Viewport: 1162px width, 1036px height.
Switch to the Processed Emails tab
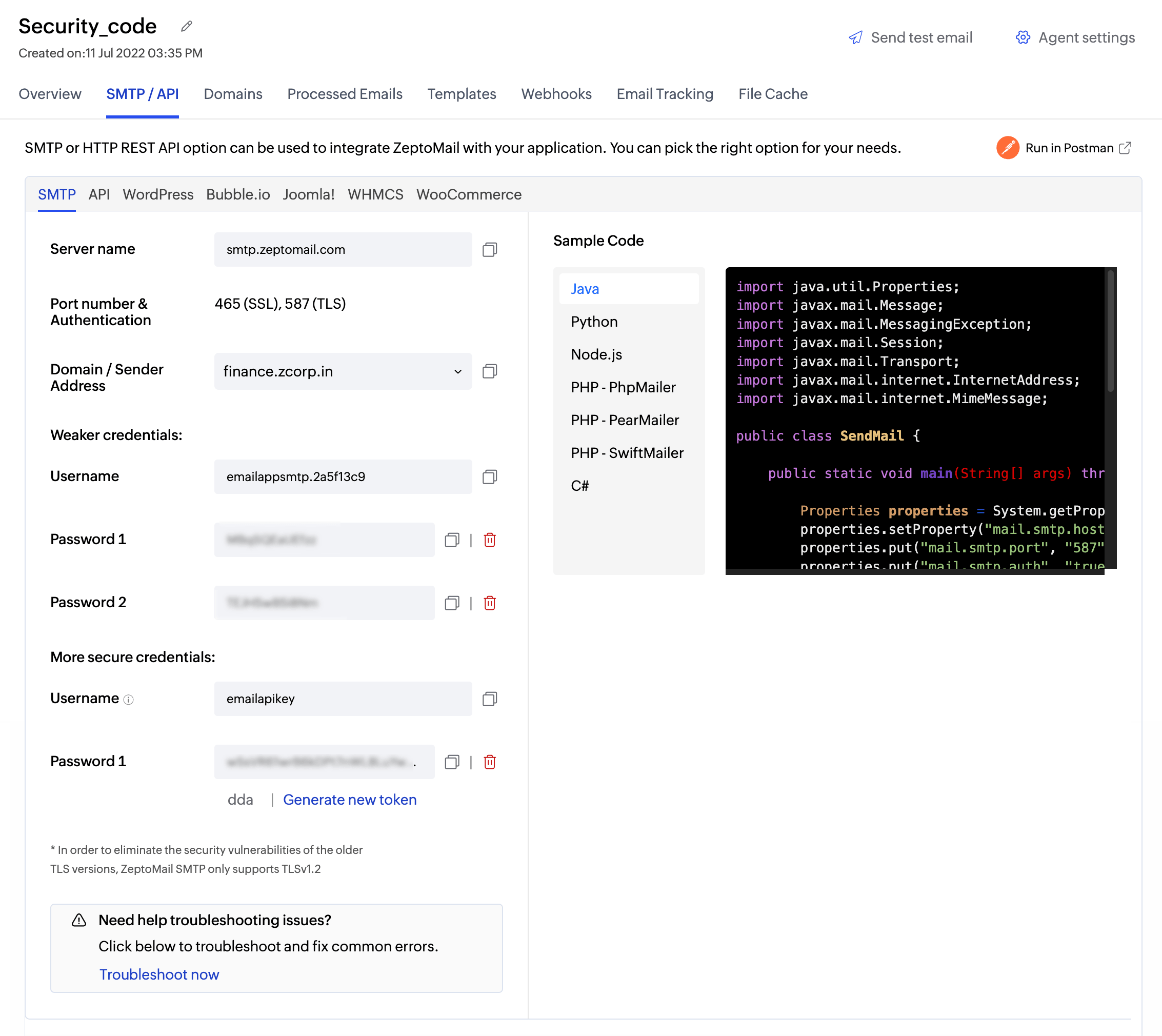pos(345,94)
